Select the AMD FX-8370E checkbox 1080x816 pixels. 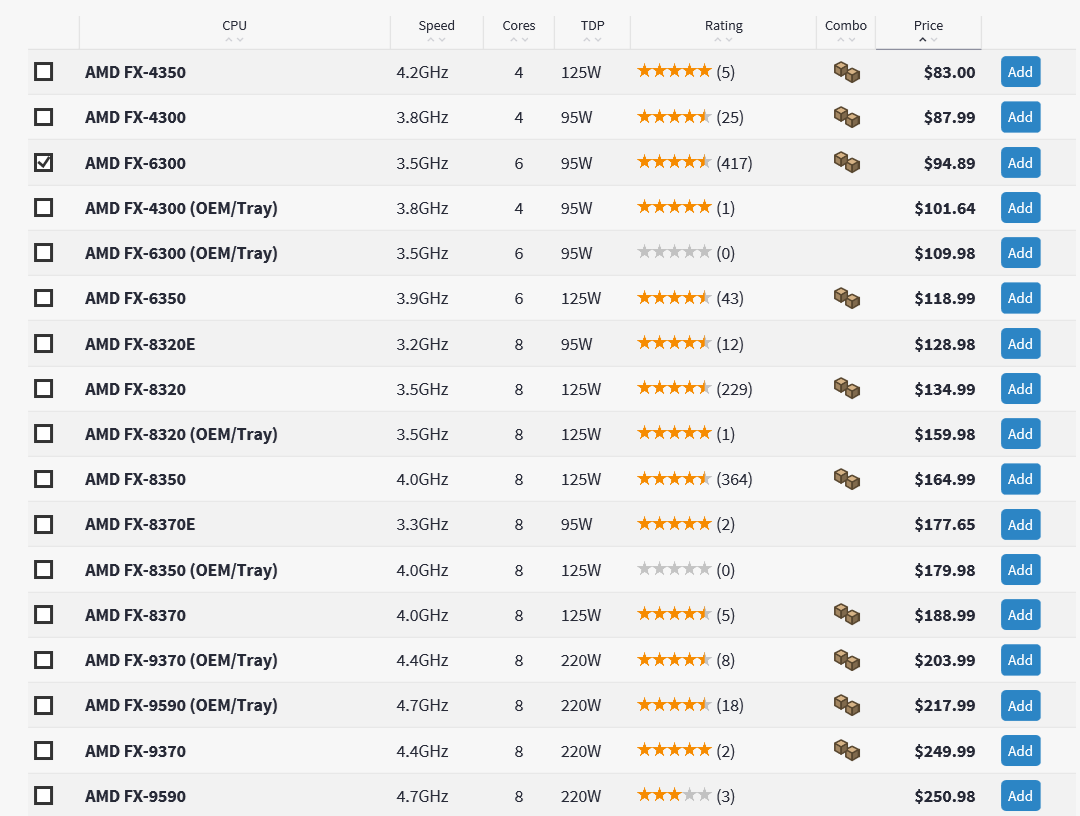point(44,524)
